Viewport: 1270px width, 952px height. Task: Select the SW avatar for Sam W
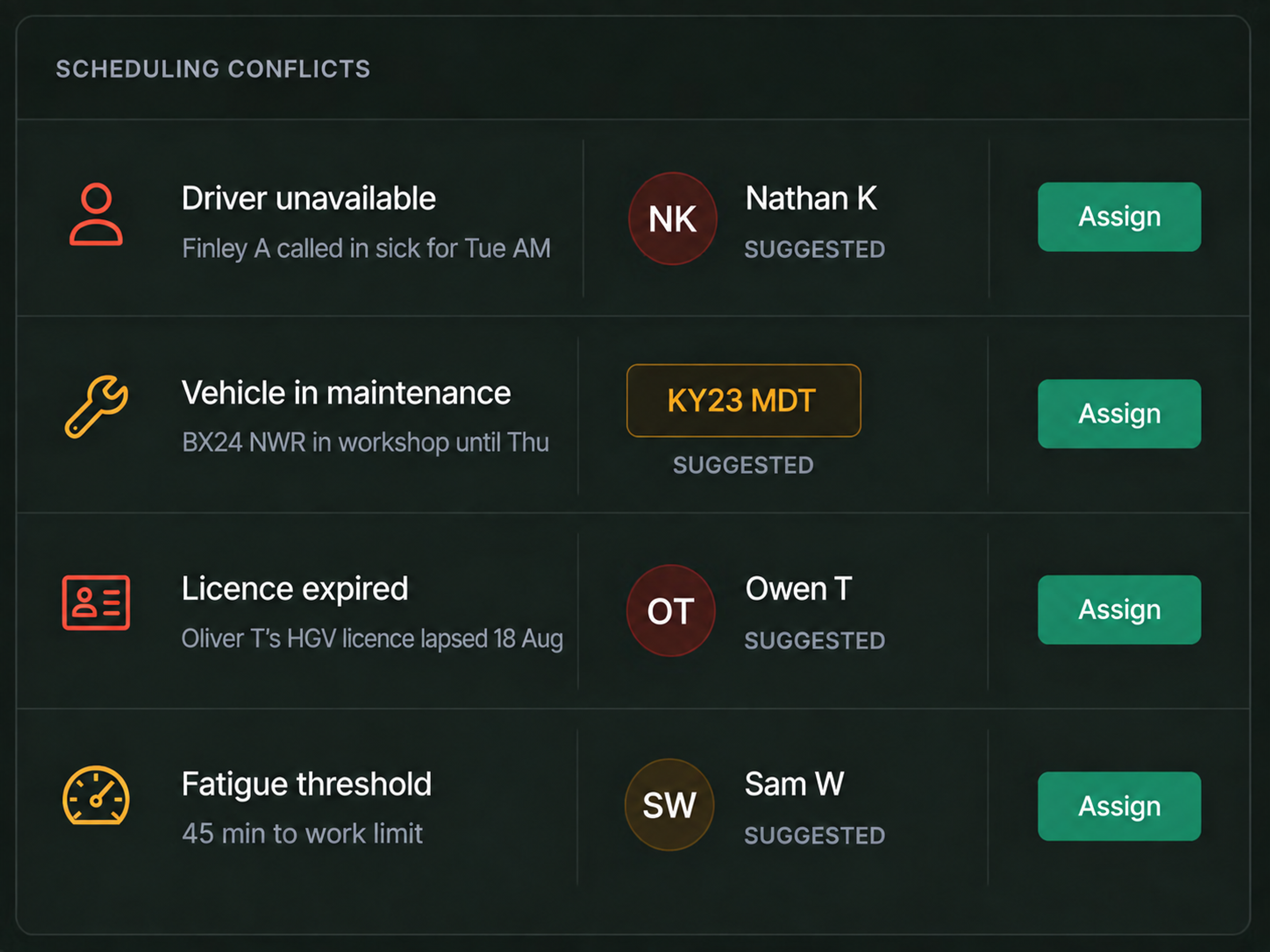669,805
